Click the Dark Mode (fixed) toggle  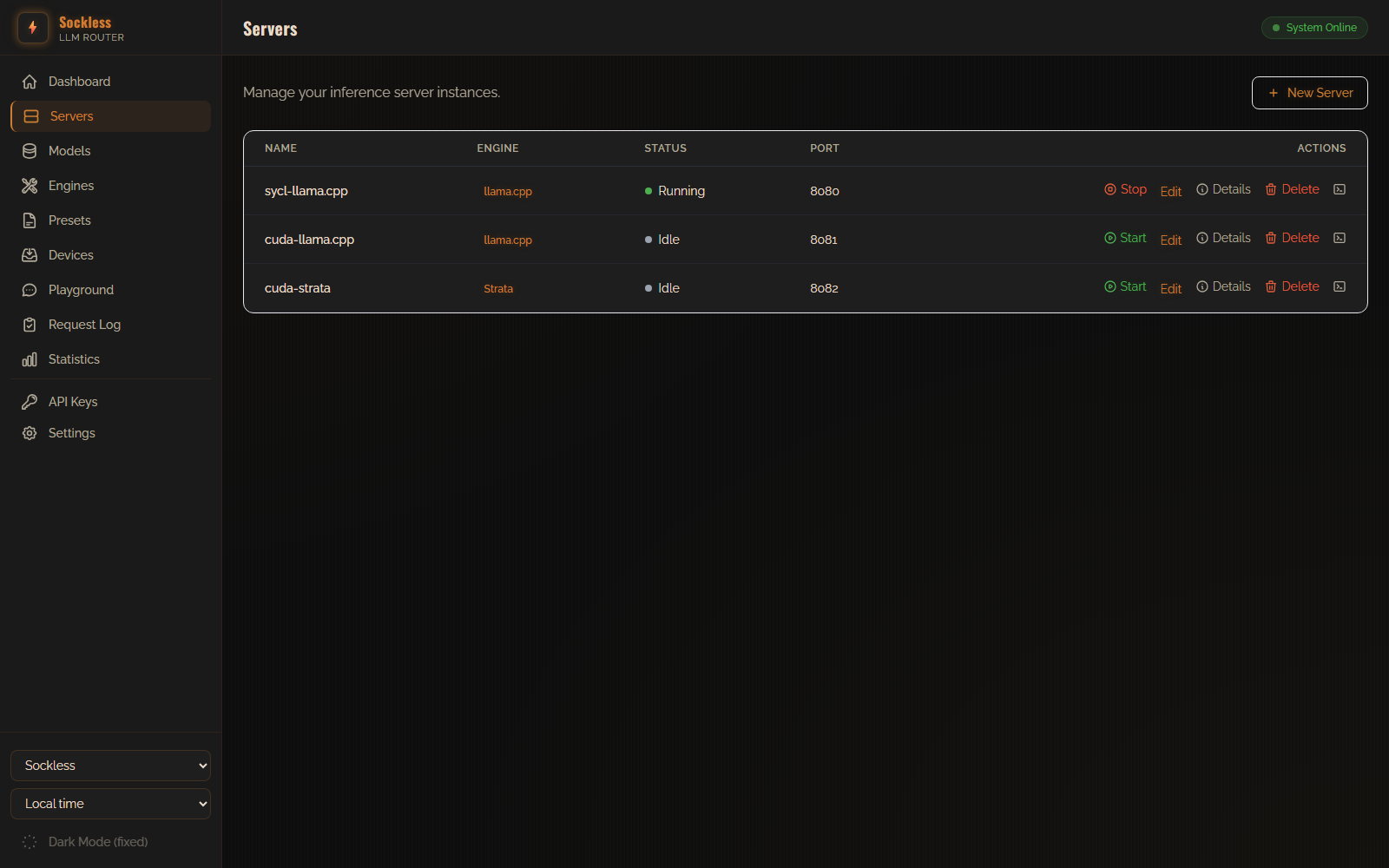pos(110,842)
